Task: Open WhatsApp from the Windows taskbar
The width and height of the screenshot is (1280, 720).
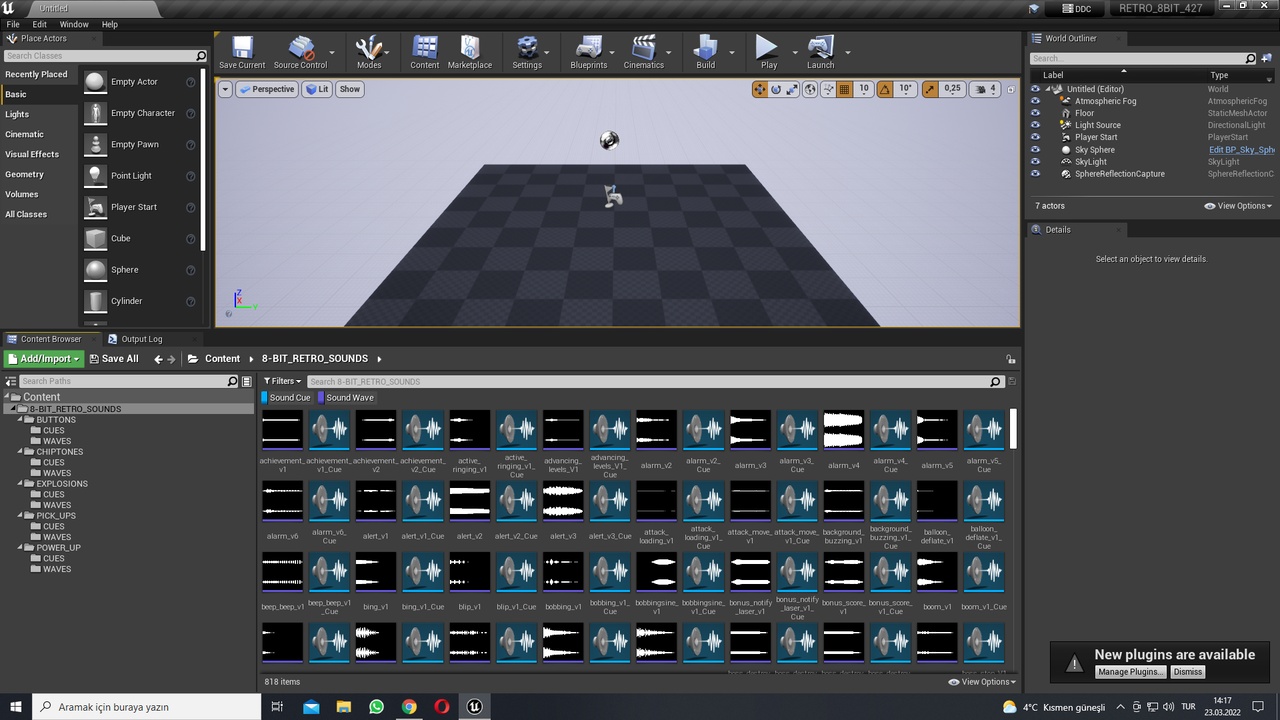Action: (376, 707)
